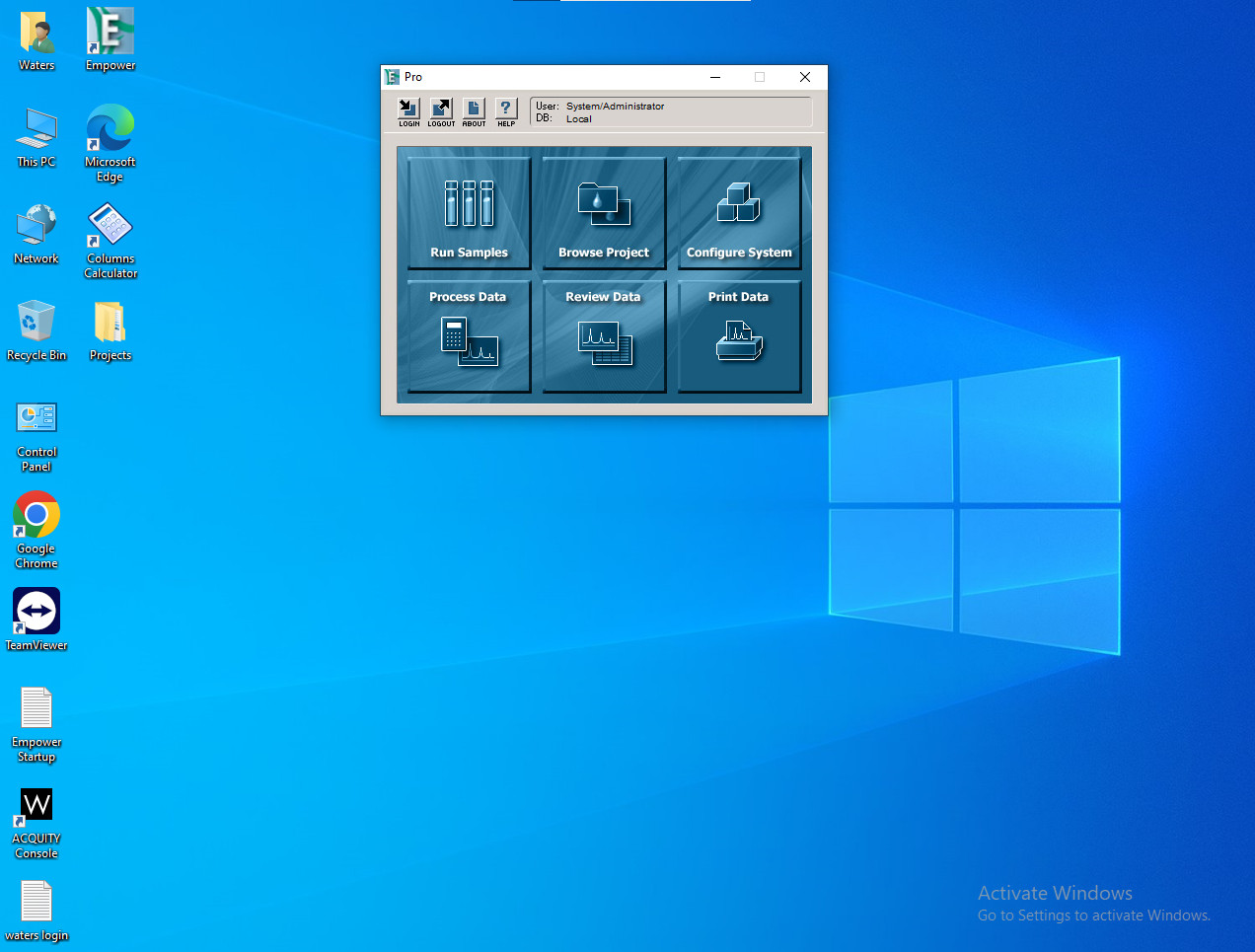Select the Empower Startup text file

pos(37,724)
